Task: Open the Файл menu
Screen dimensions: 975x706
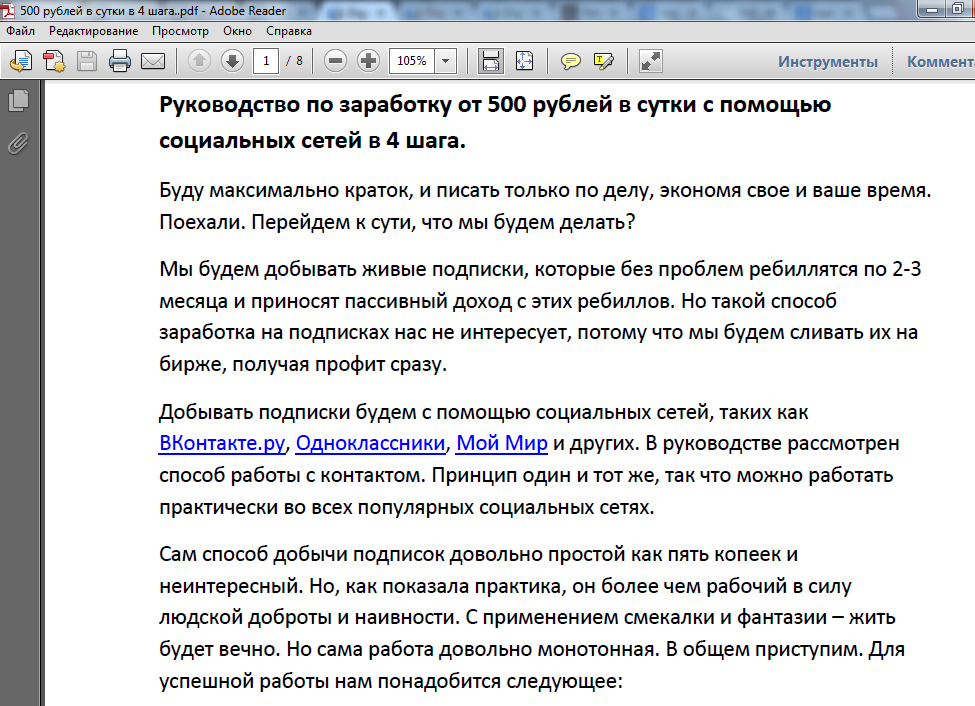Action: (21, 31)
